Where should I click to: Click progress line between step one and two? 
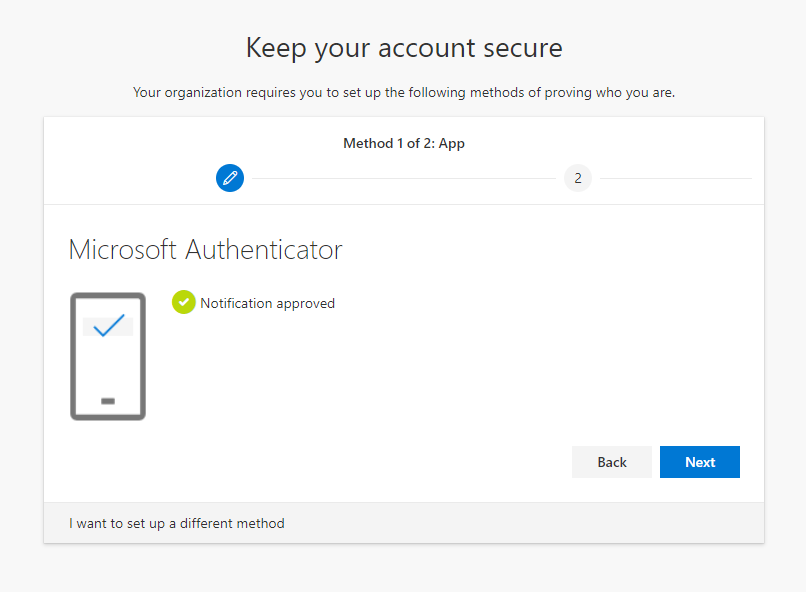404,178
